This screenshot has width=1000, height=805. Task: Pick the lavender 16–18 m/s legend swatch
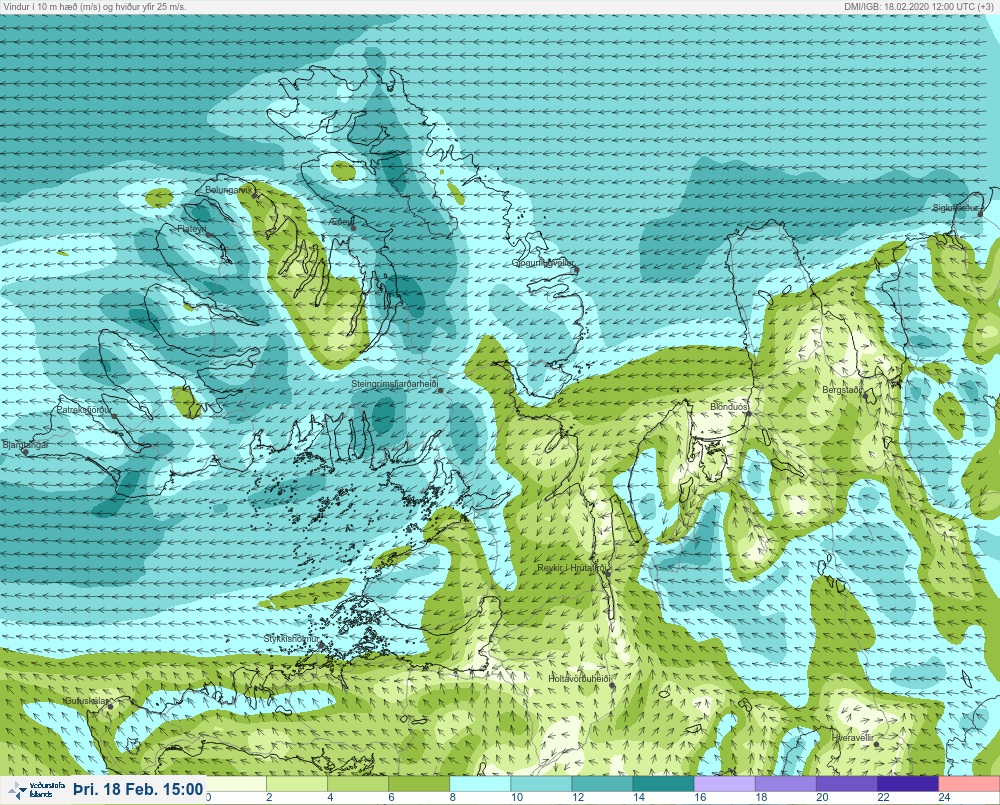click(725, 783)
